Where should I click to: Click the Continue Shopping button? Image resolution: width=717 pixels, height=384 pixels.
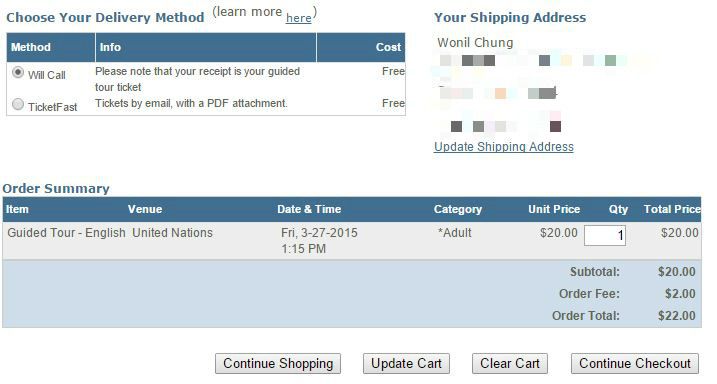[278, 364]
